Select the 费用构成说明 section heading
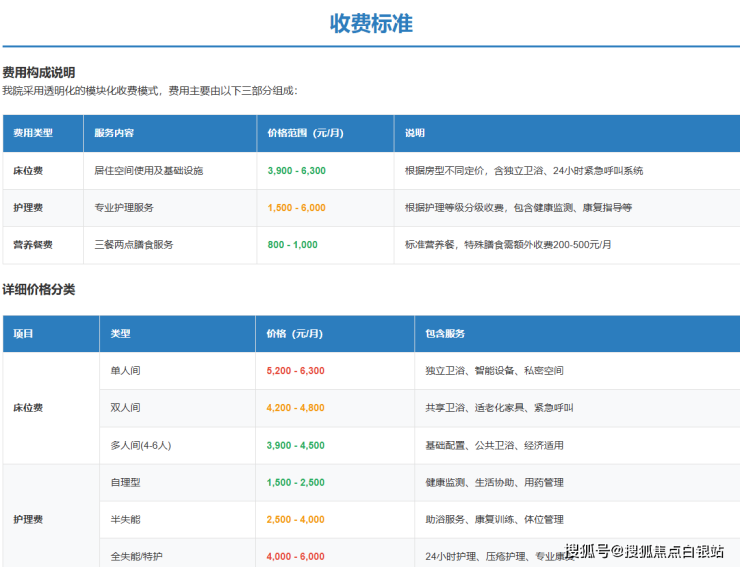This screenshot has width=740, height=567. pyautogui.click(x=39, y=73)
